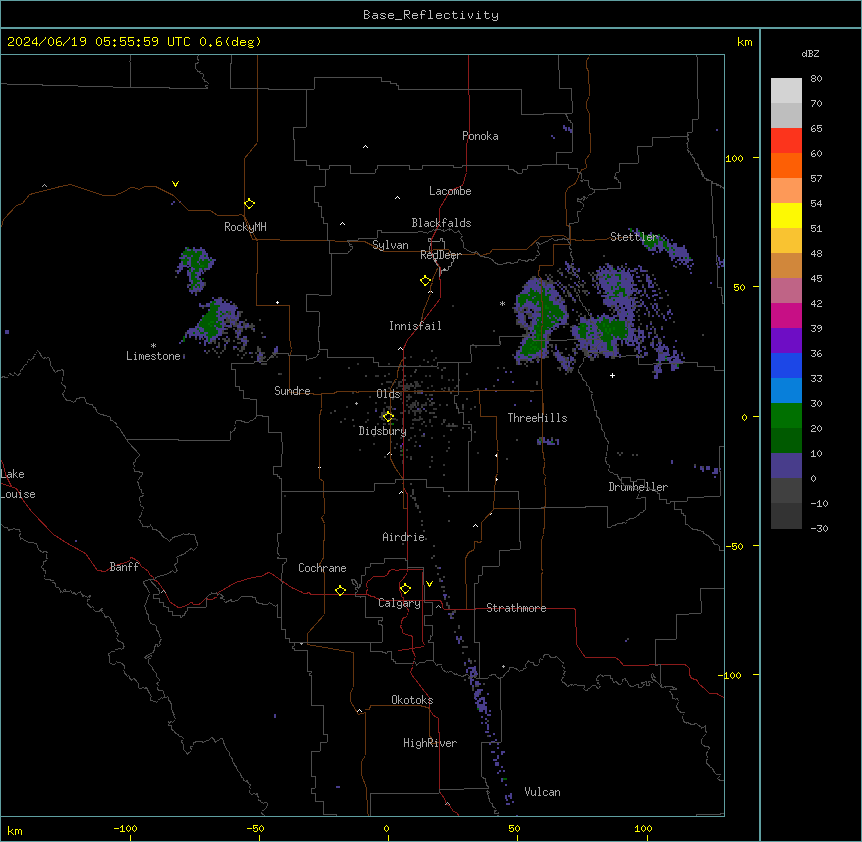The image size is (862, 842).
Task: Click the yellow diamond marker at Calgary
Action: tap(405, 589)
